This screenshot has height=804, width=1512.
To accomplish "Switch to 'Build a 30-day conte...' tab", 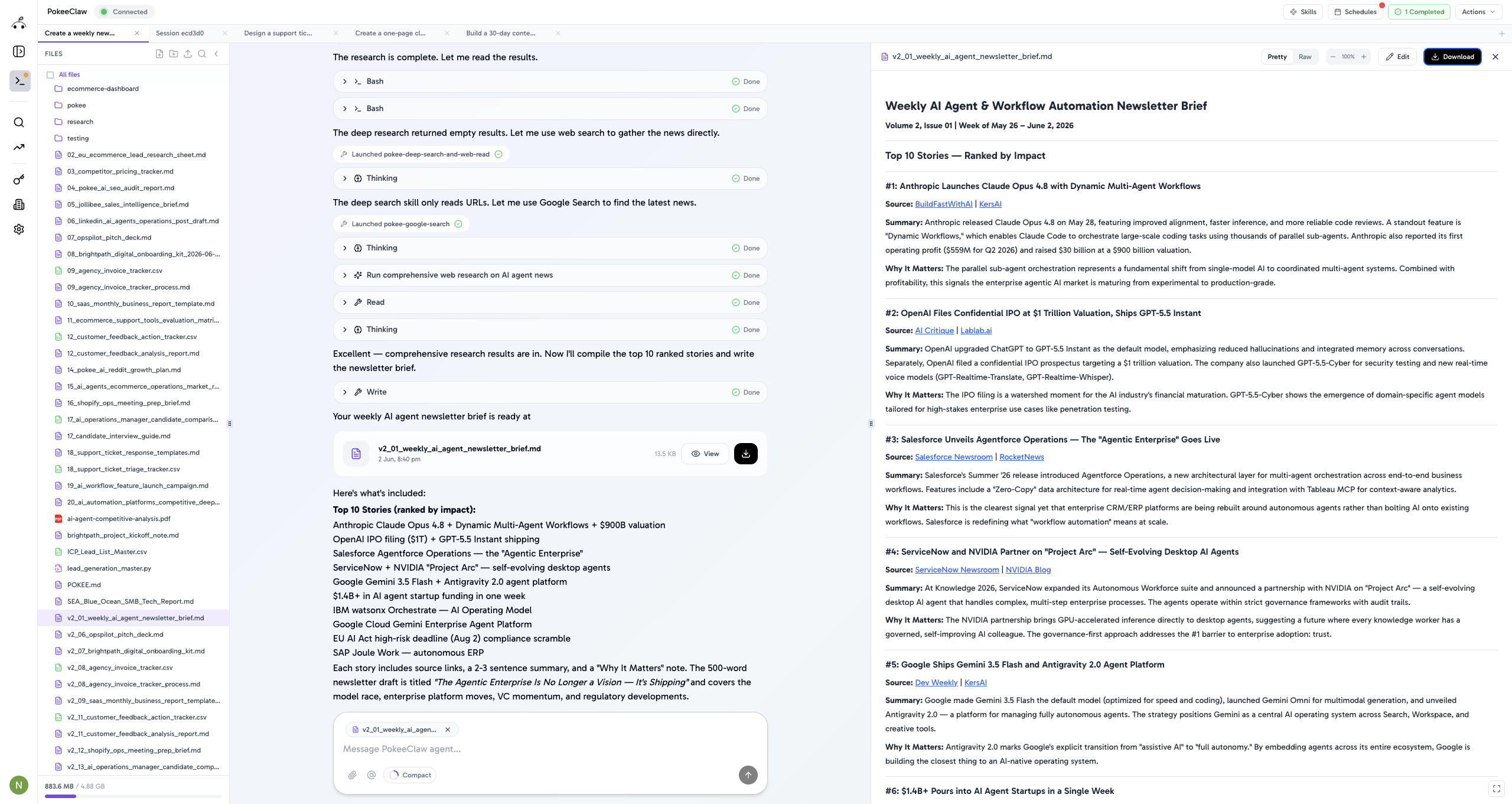I will (x=501, y=33).
